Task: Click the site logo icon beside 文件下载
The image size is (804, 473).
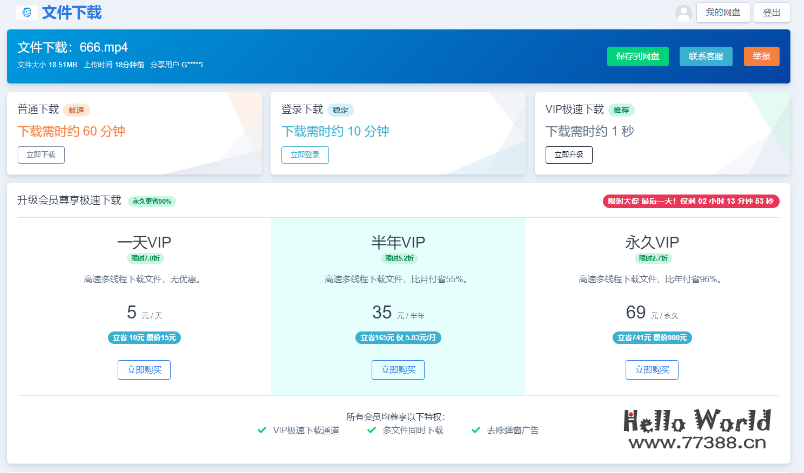Action: (x=27, y=12)
